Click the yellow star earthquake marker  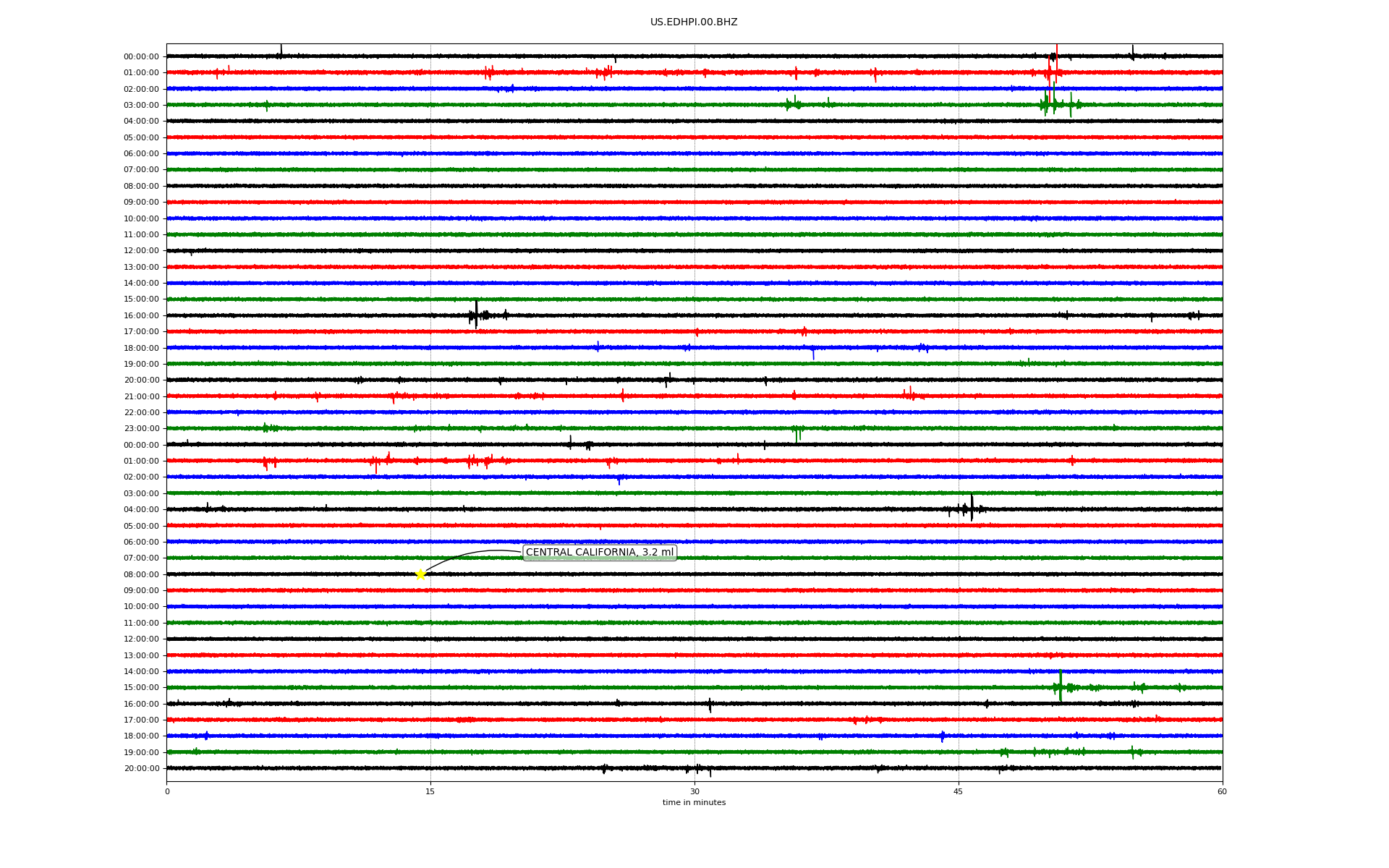[x=420, y=574]
